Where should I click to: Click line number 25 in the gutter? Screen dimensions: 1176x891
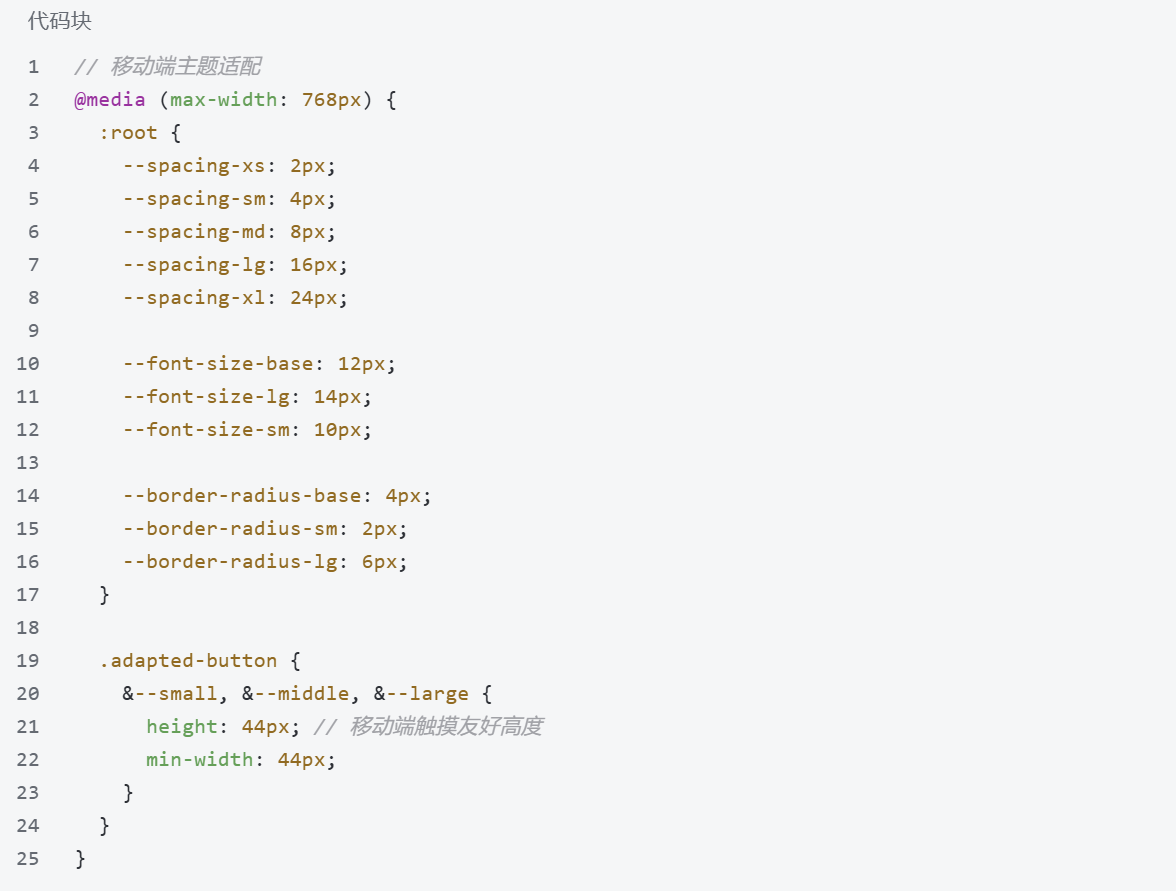tap(28, 859)
